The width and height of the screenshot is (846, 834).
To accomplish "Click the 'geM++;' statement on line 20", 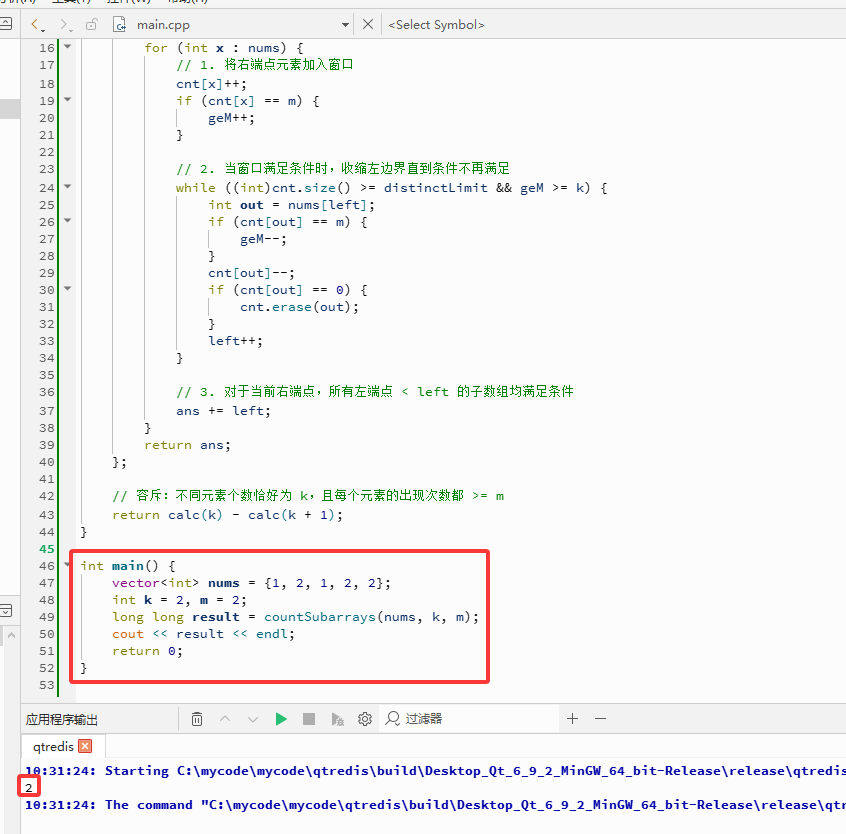I will coord(231,118).
